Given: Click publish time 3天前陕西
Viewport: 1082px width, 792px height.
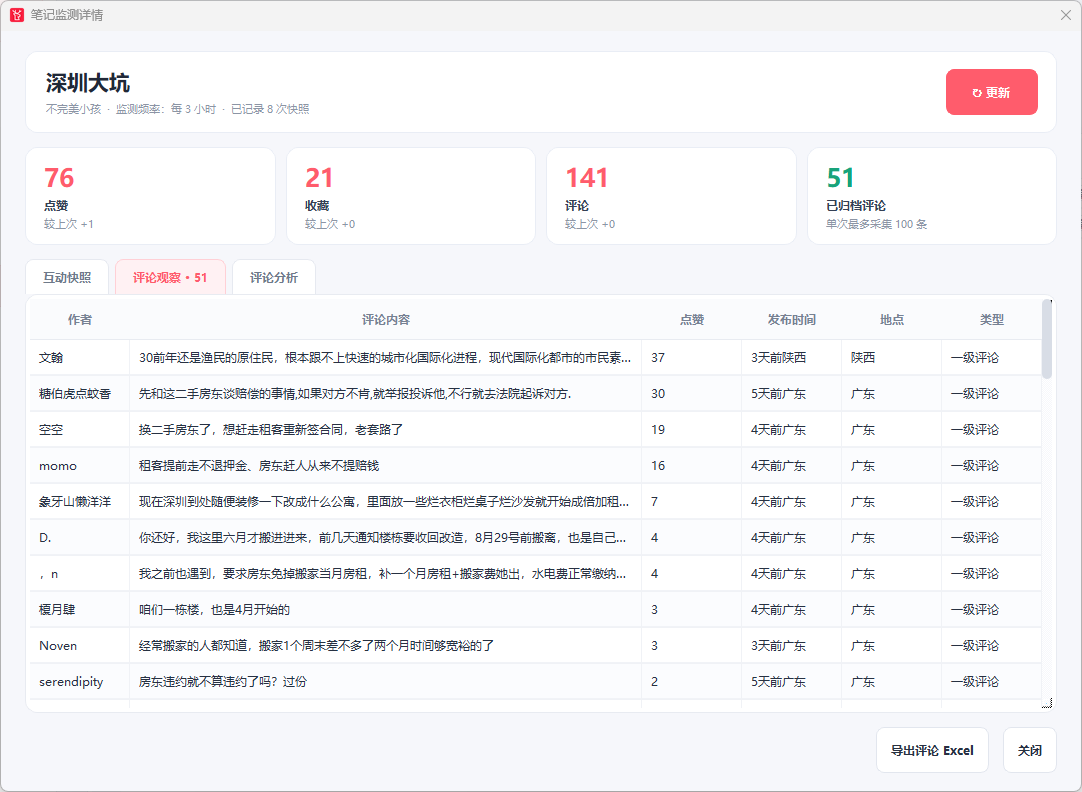Looking at the screenshot, I should (x=778, y=357).
